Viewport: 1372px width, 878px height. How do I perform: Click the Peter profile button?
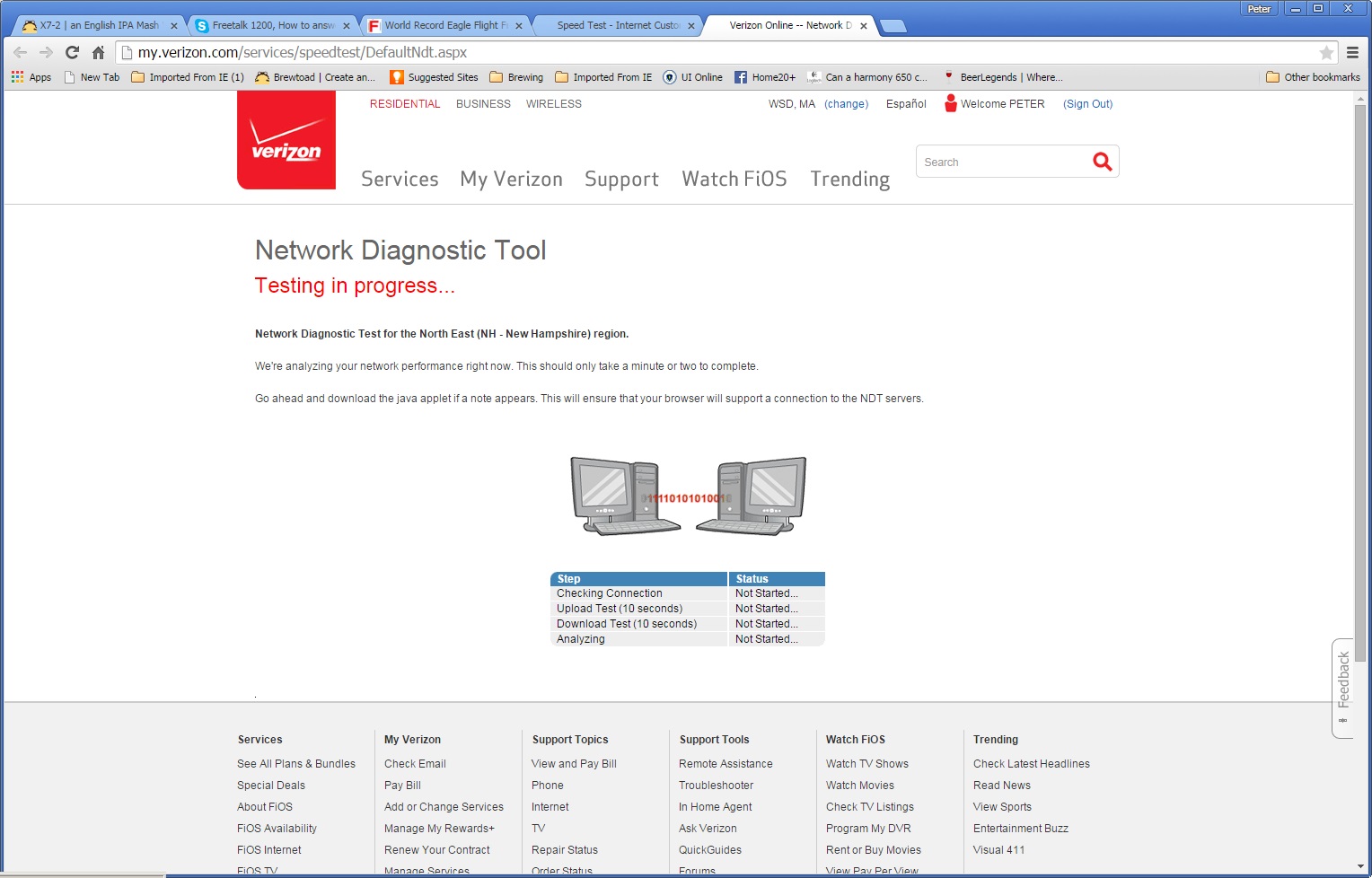click(x=1259, y=9)
